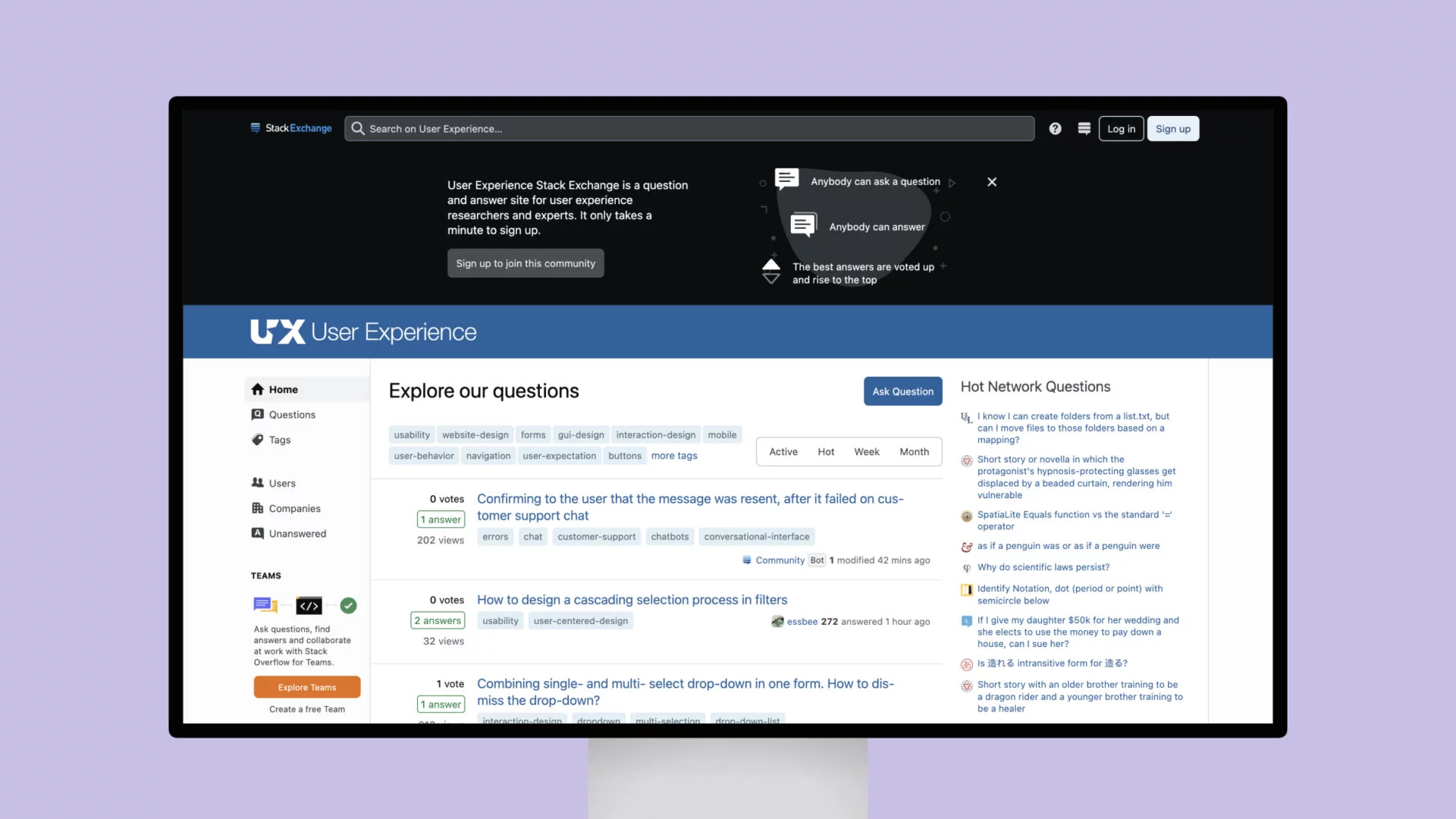The image size is (1456, 819).
Task: Click the Users sidebar icon
Action: click(258, 482)
